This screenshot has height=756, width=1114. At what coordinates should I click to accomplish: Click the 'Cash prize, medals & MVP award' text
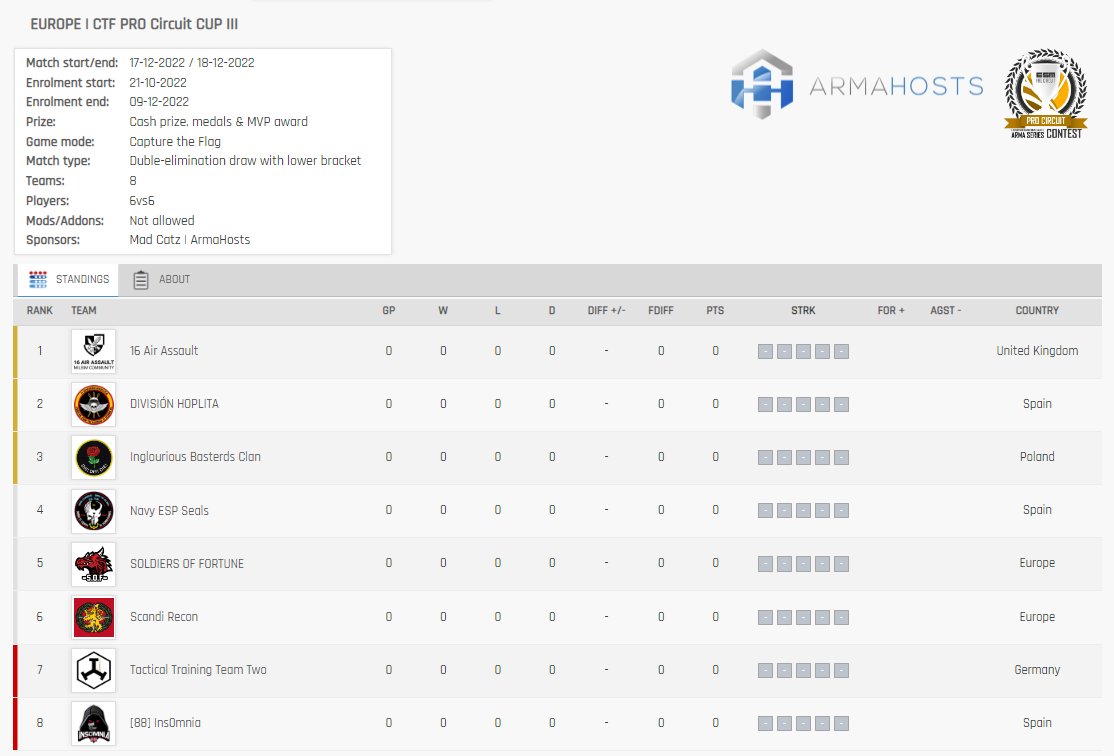pos(219,122)
